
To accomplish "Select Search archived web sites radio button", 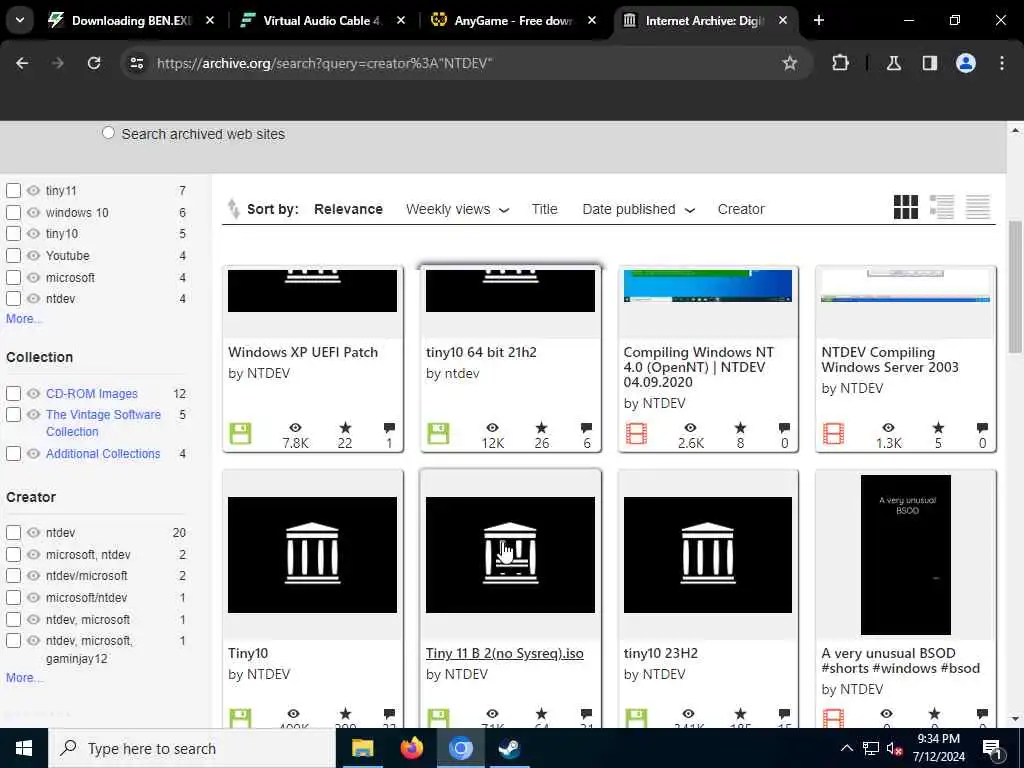I will (x=108, y=133).
